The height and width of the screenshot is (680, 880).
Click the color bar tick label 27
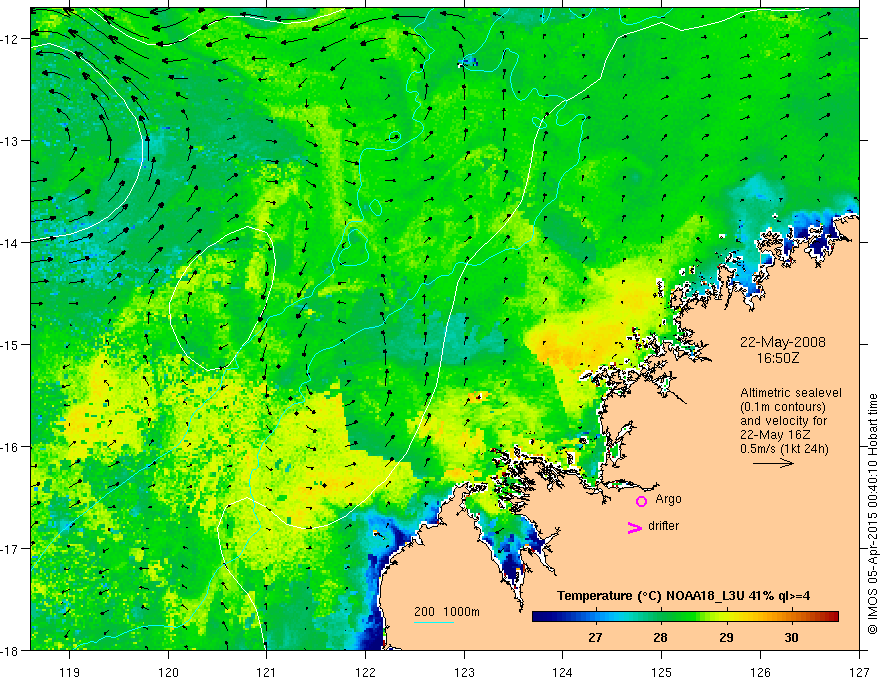(x=595, y=637)
